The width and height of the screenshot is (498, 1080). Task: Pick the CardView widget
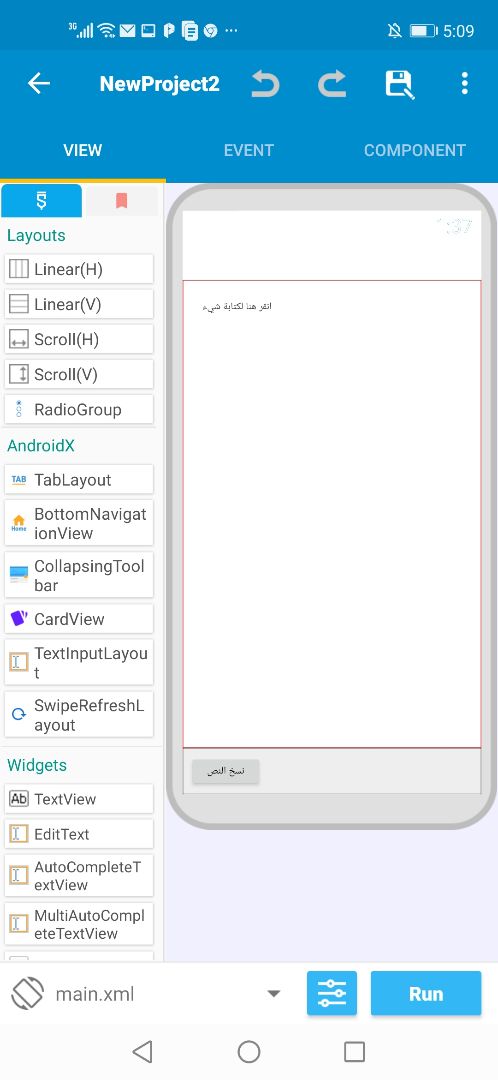point(79,619)
